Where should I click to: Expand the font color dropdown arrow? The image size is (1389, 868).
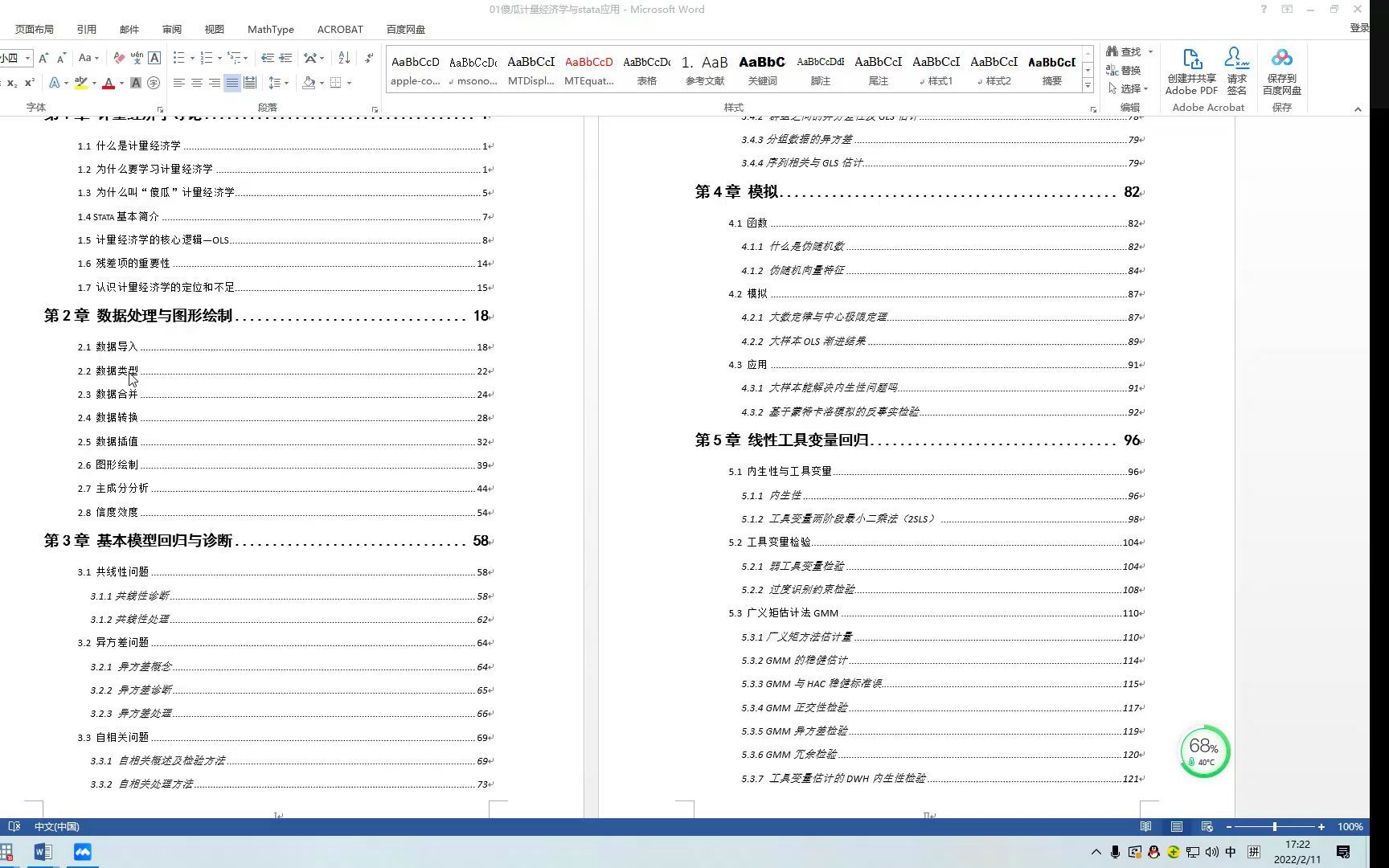coord(121,83)
